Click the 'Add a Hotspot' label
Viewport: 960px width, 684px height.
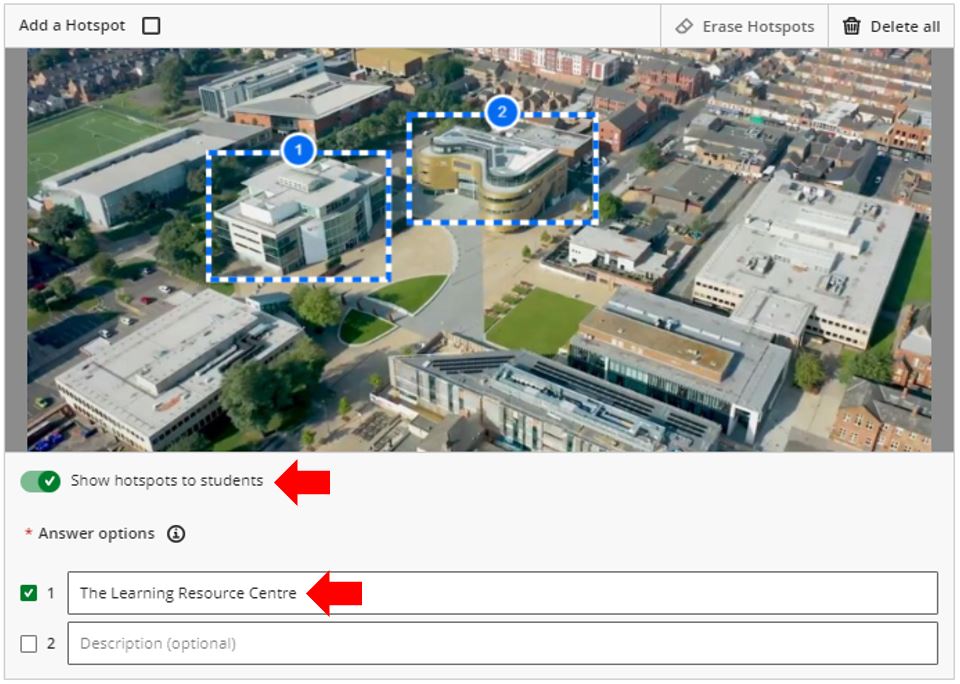[72, 26]
